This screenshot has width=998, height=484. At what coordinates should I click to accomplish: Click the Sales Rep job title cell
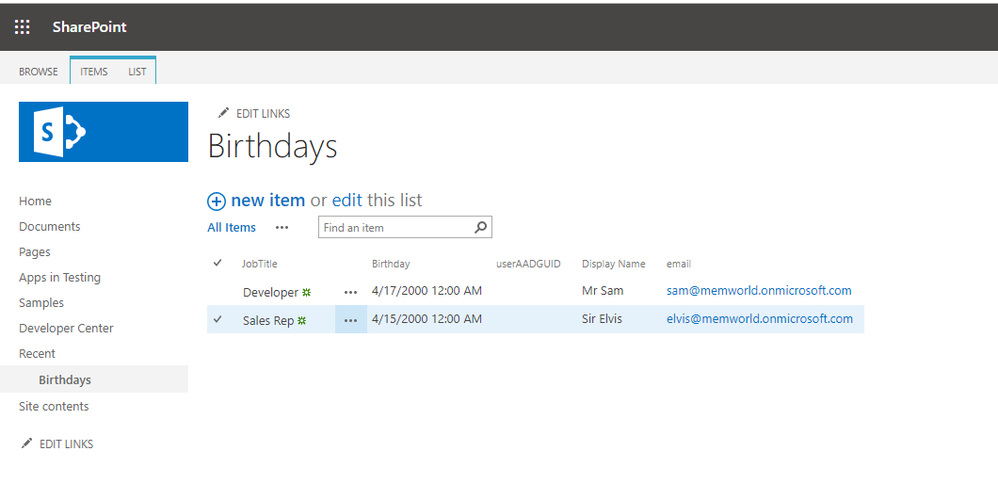click(268, 320)
